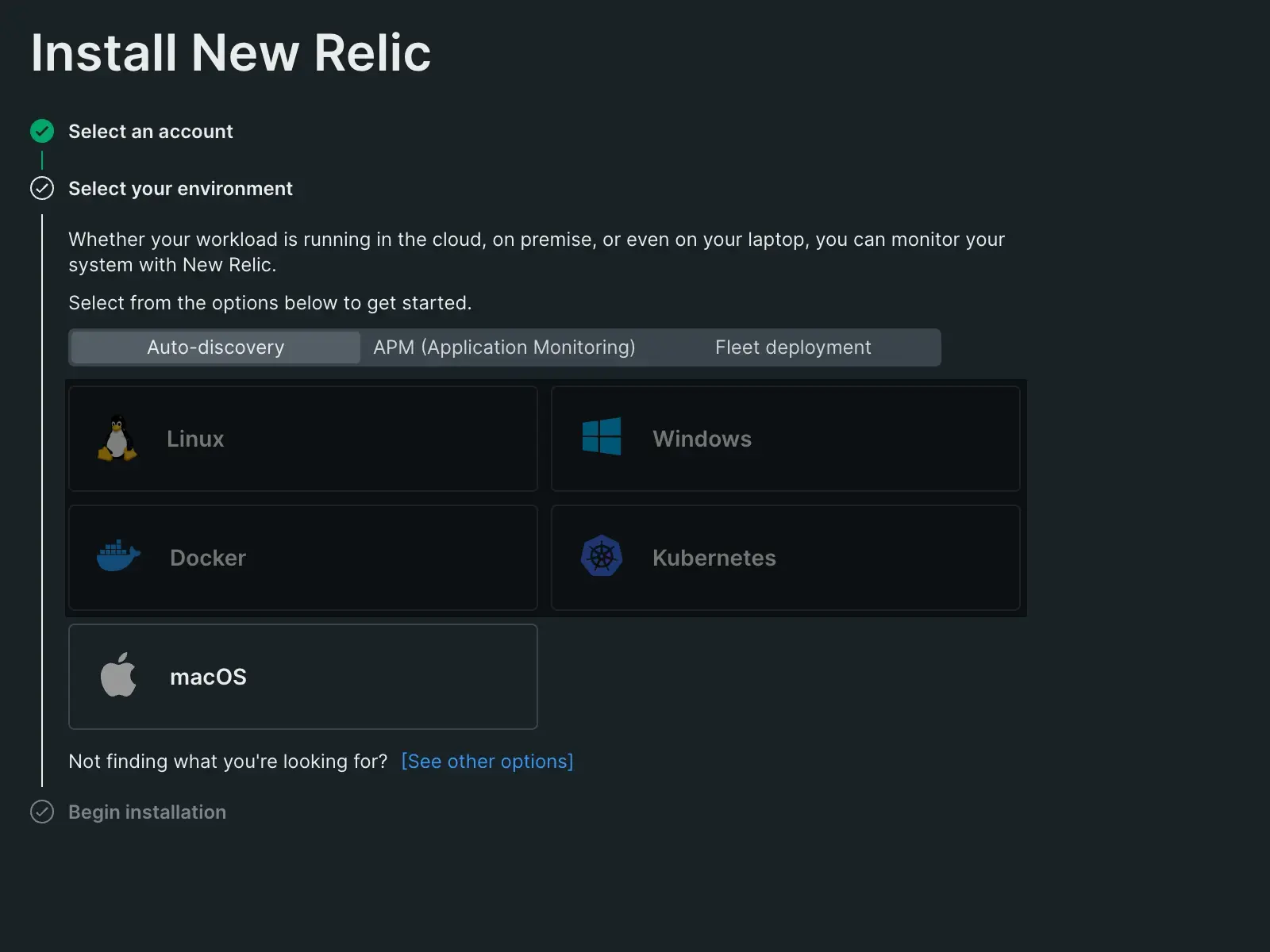
Task: Select the macOS environment label
Action: click(208, 677)
